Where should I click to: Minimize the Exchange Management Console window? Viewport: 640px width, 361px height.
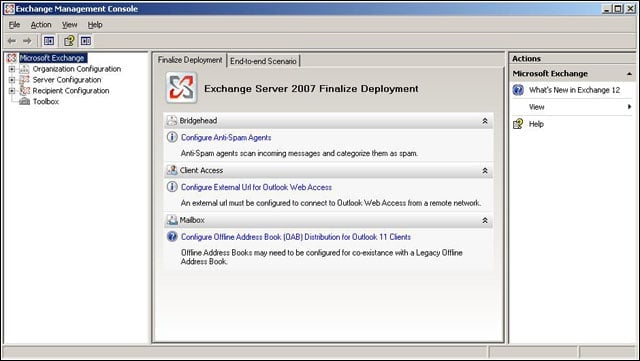(607, 9)
